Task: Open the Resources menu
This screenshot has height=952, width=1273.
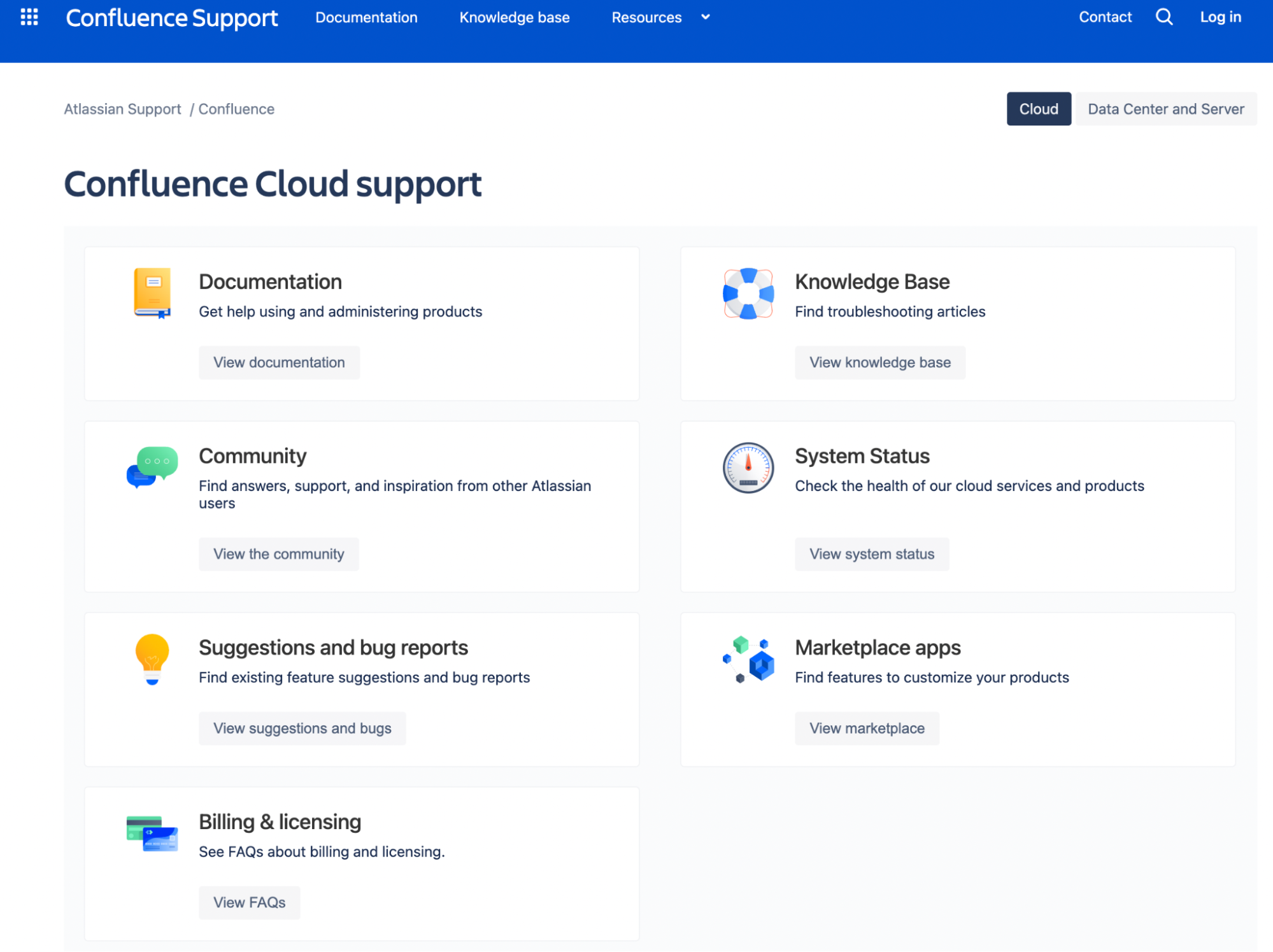Action: (x=646, y=17)
